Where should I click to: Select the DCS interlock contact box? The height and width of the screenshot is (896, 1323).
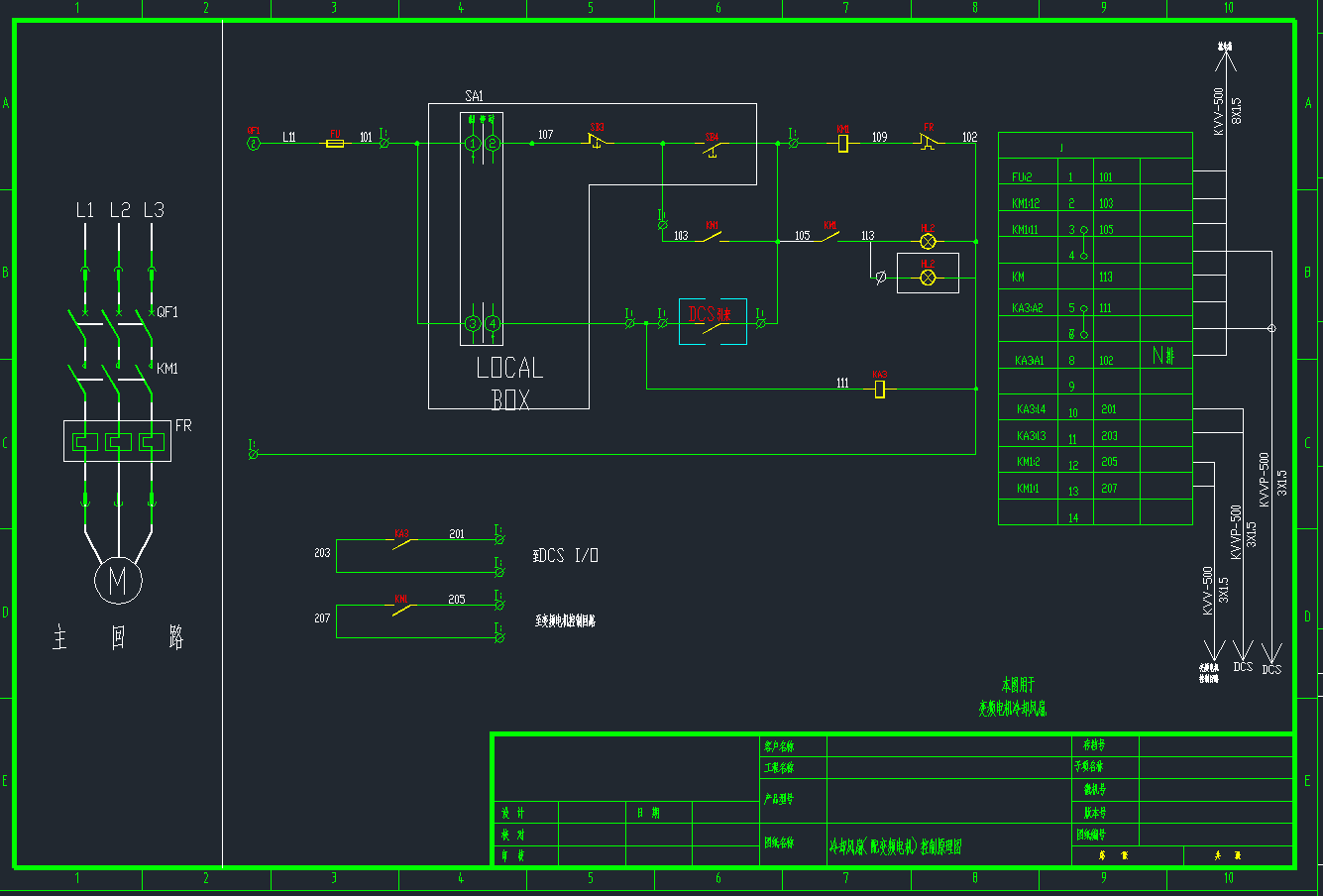[713, 321]
